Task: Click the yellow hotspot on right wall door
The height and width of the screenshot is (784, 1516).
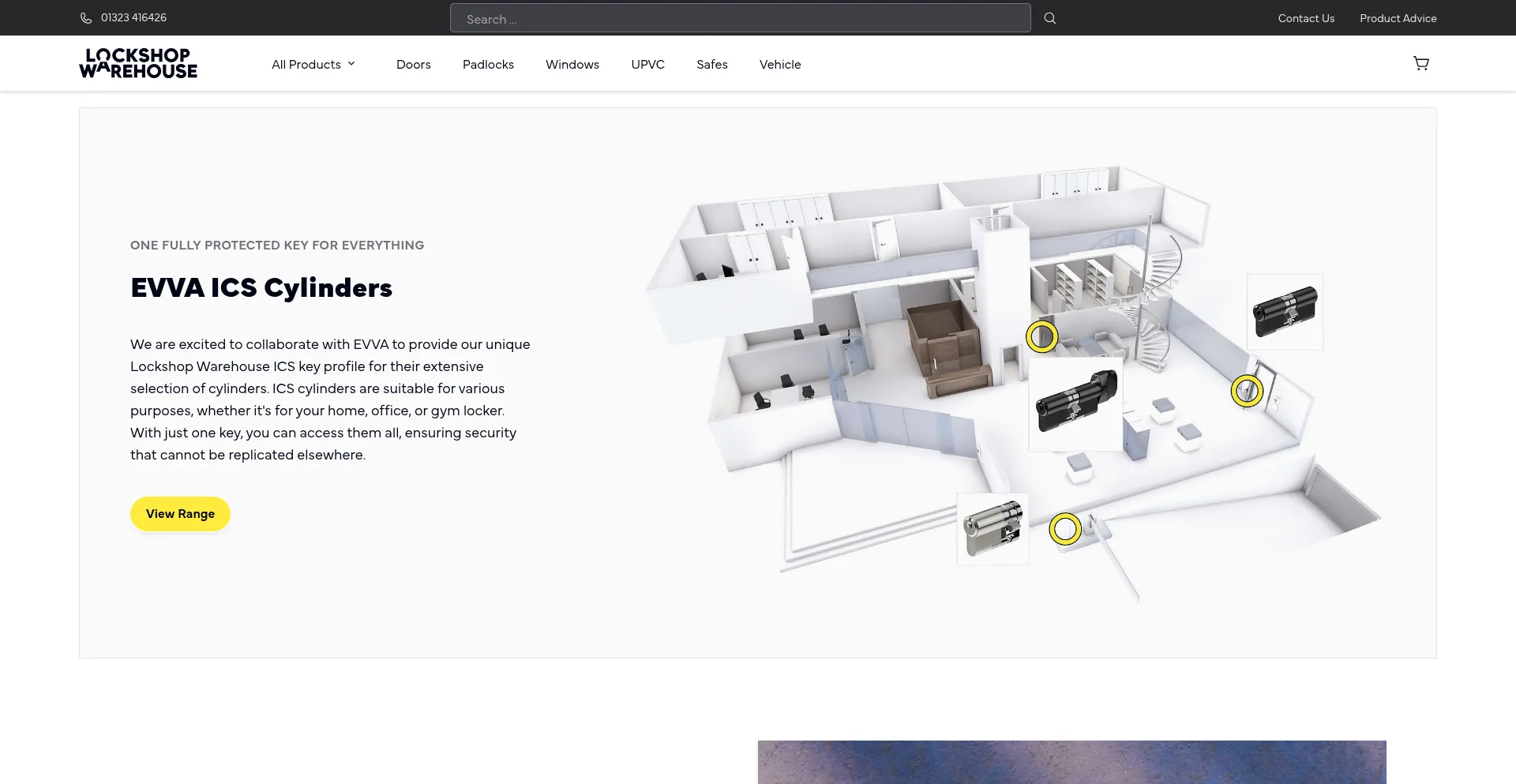Action: coord(1247,391)
